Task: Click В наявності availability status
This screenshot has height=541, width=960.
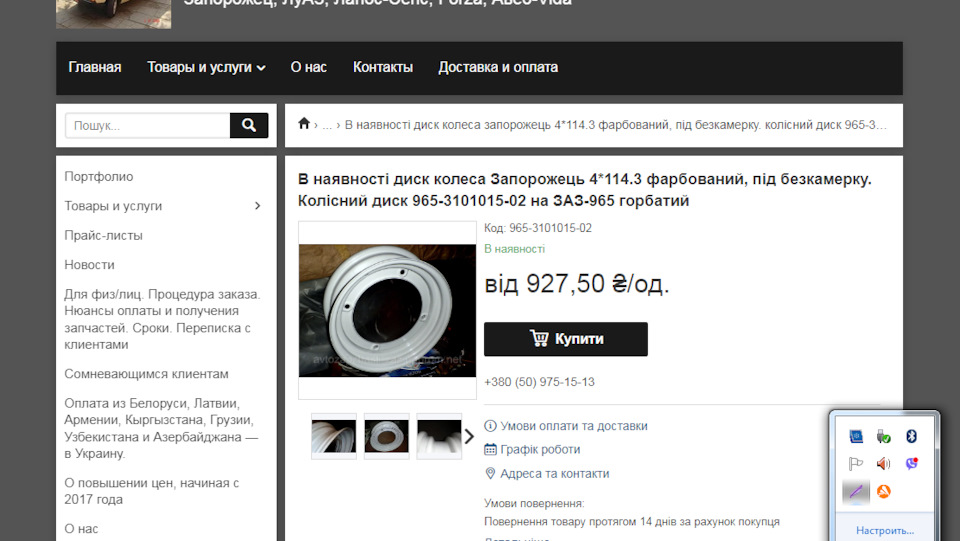Action: [x=514, y=248]
